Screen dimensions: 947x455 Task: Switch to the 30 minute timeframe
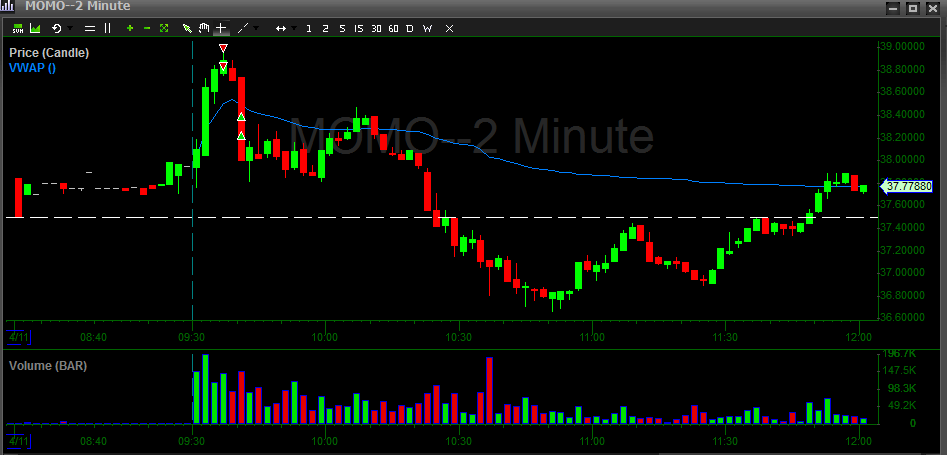click(376, 28)
